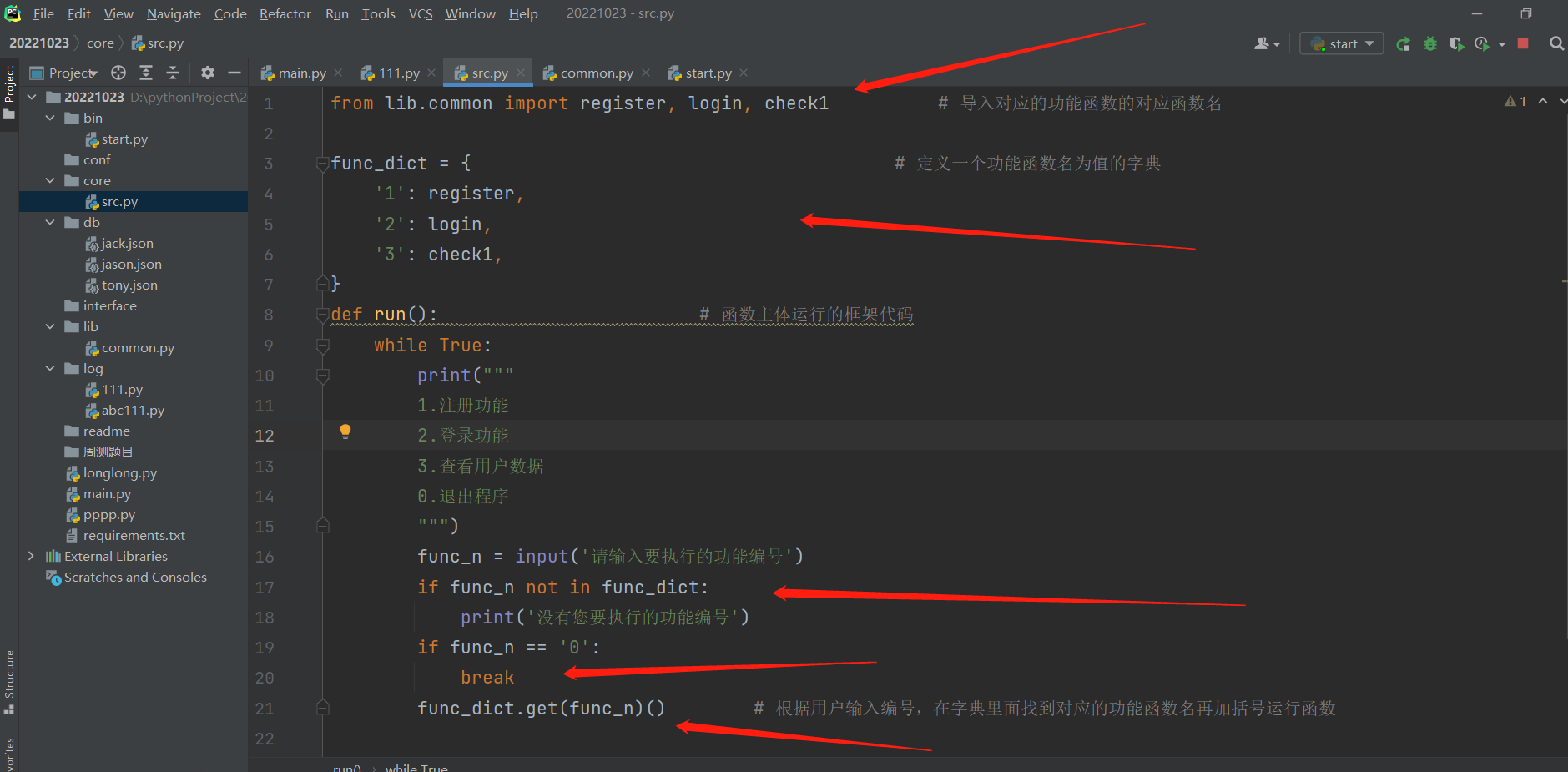Expand all in Project panel
1568x772 pixels.
coord(146,73)
